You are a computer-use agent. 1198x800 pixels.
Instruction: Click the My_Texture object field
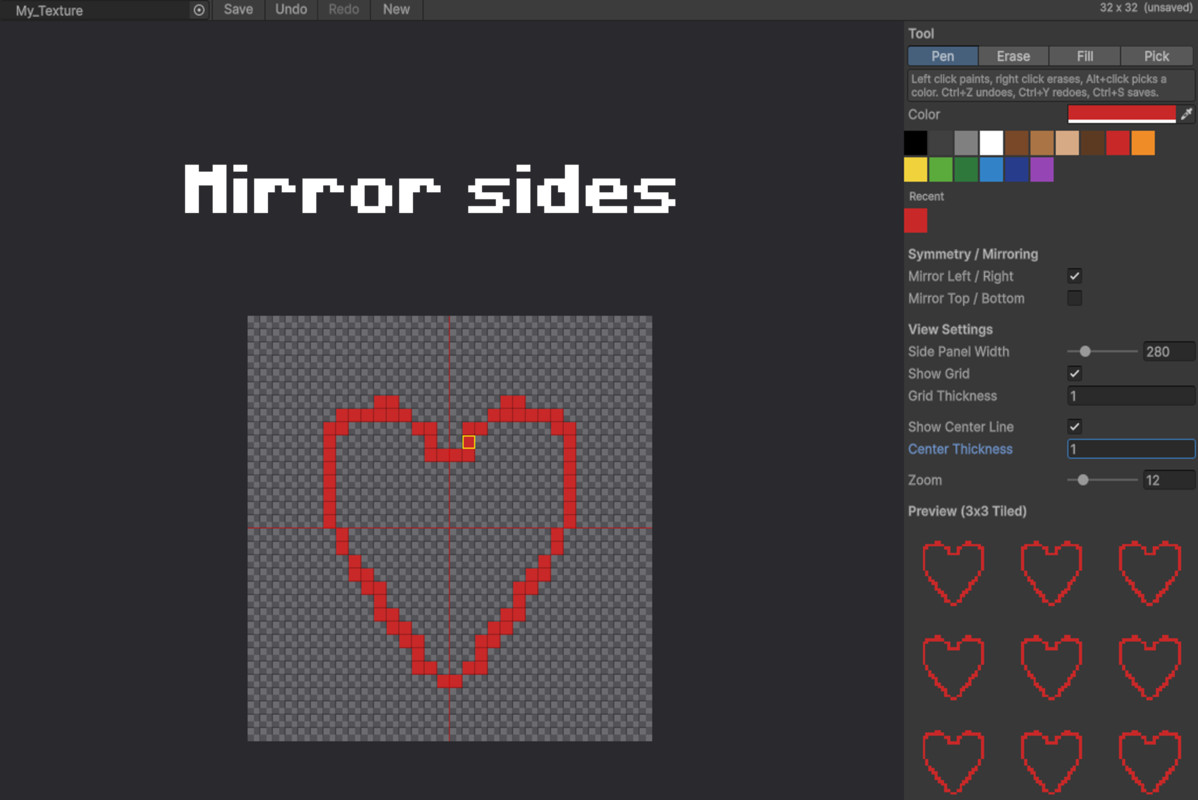click(104, 10)
